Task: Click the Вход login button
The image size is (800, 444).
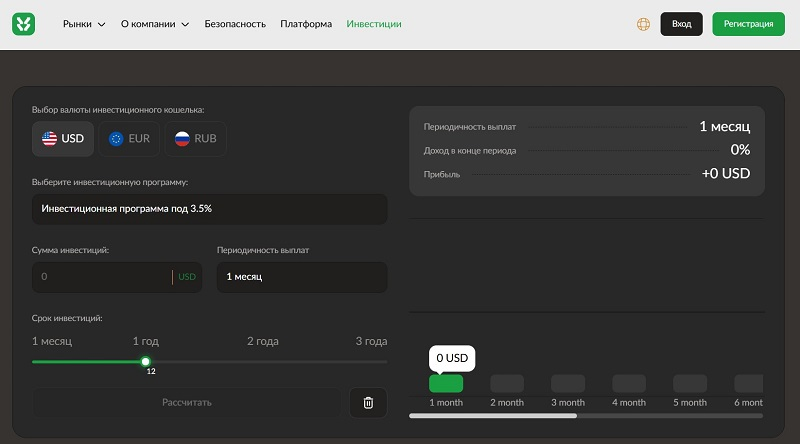Action: point(681,24)
